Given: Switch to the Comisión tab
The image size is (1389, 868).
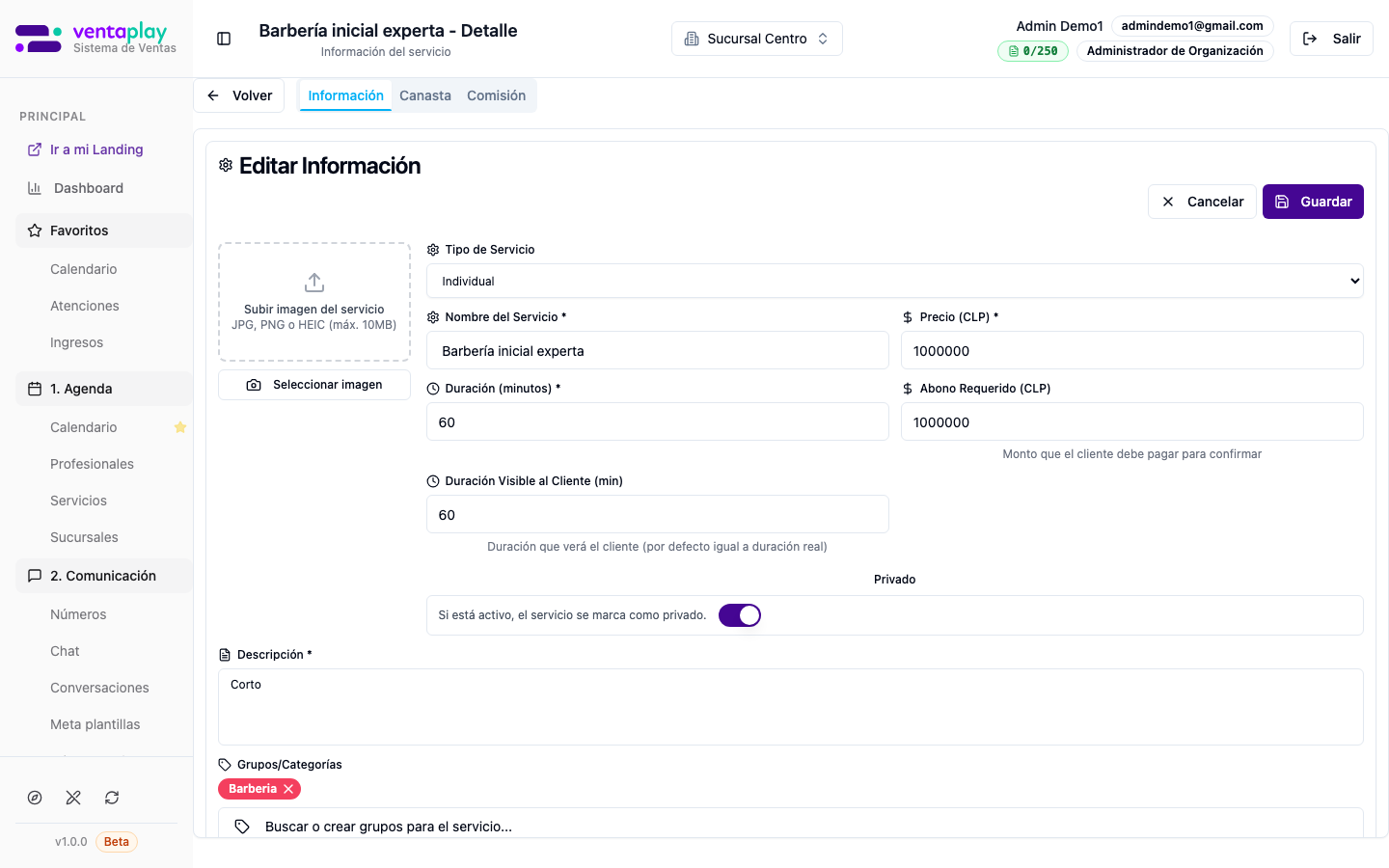Looking at the screenshot, I should 497,95.
